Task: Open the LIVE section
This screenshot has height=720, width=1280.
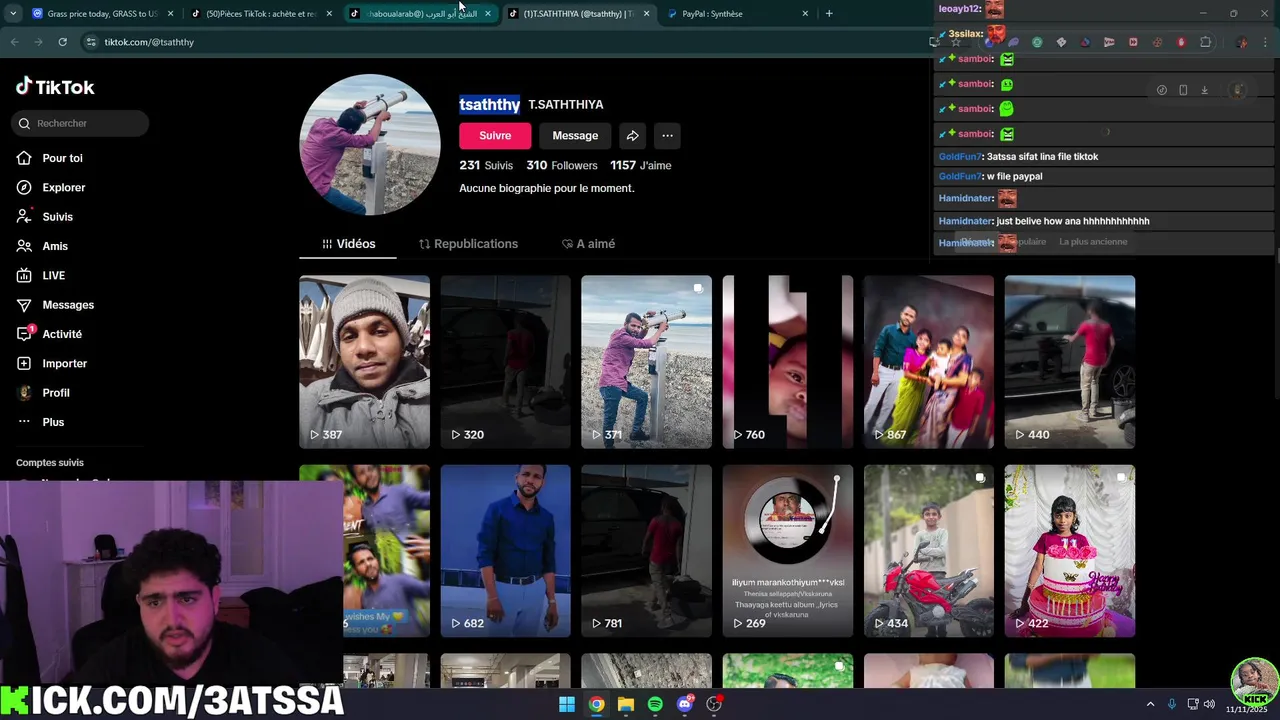Action: (x=53, y=275)
